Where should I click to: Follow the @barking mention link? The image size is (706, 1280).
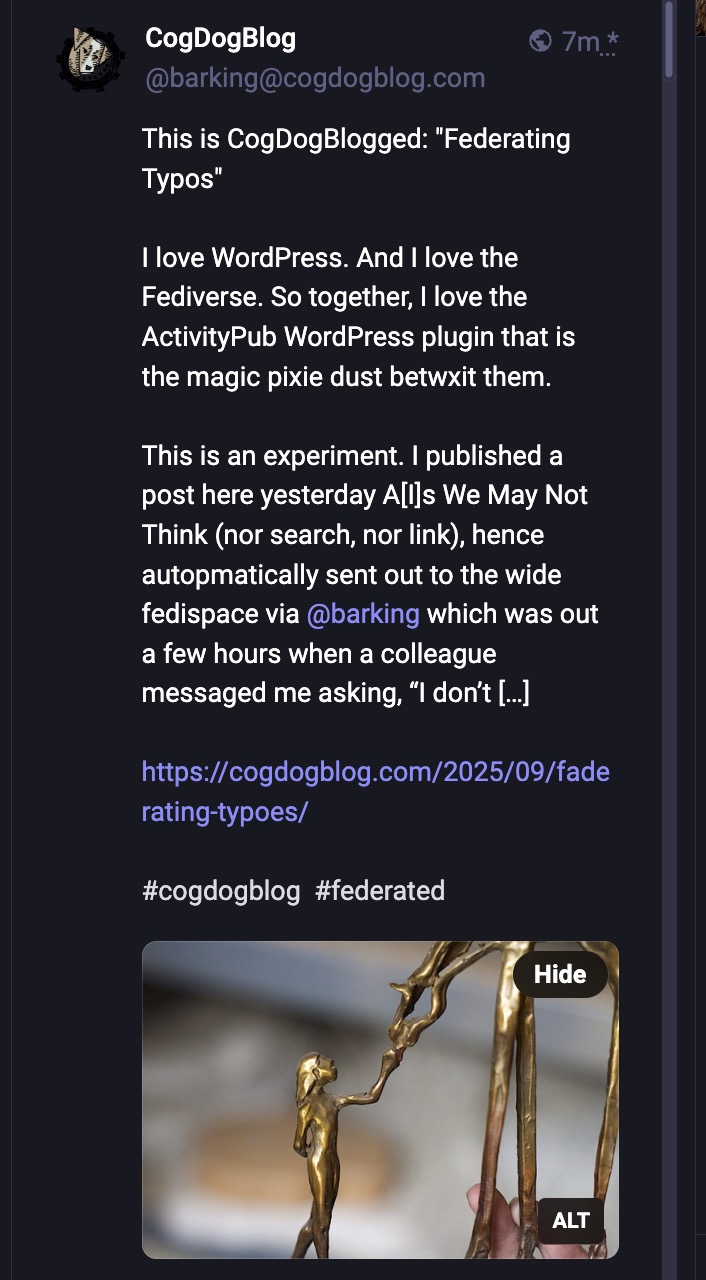pyautogui.click(x=363, y=613)
